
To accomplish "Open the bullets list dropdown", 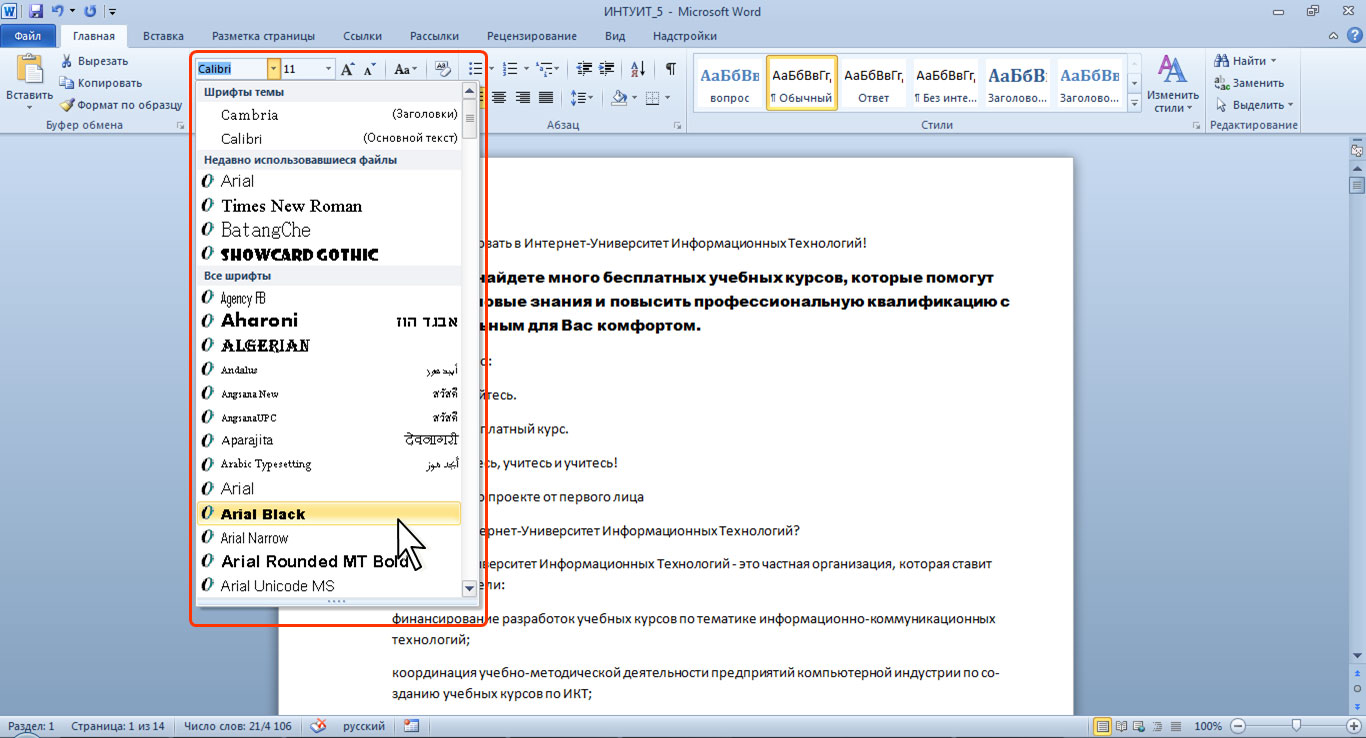I will click(x=491, y=69).
